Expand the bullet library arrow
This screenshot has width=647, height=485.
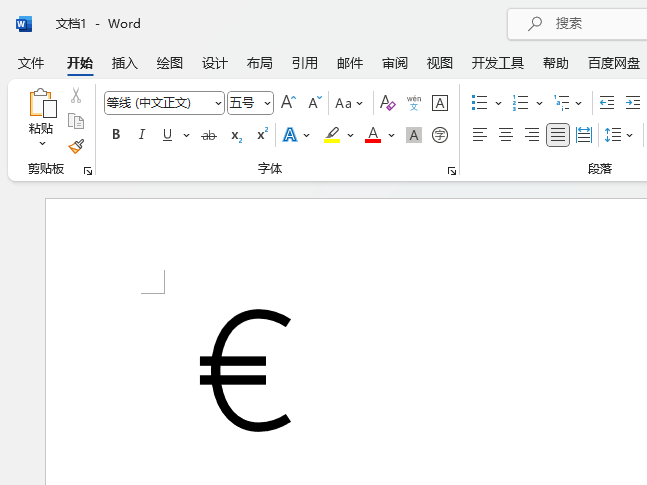point(498,103)
